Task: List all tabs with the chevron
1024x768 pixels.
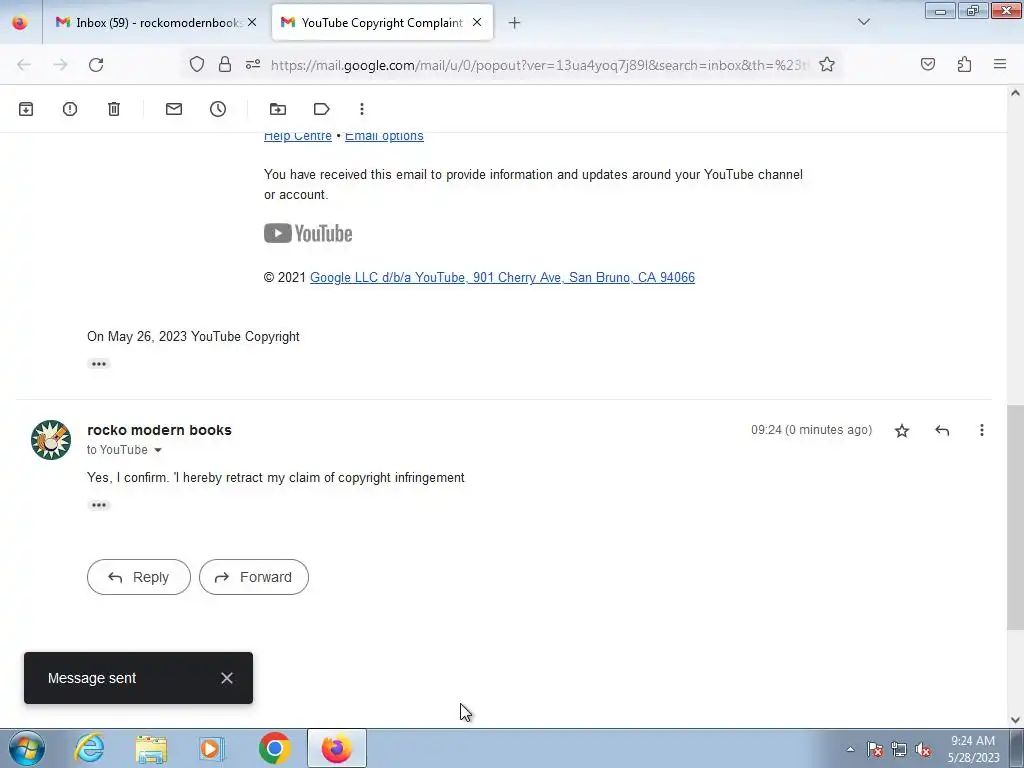Action: pyautogui.click(x=864, y=22)
